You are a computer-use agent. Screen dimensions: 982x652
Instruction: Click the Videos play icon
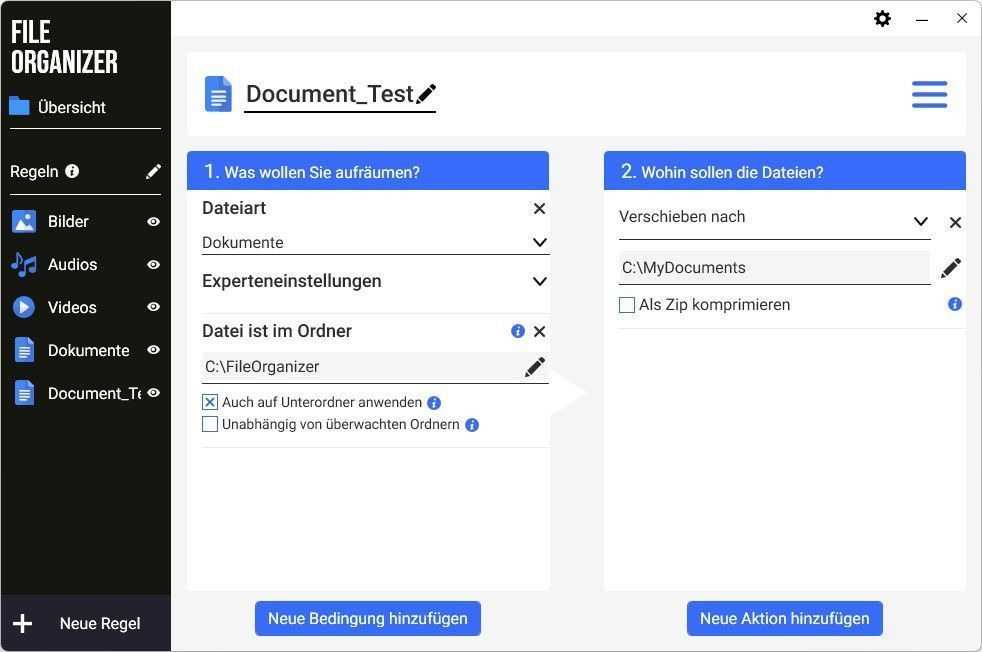tap(24, 307)
